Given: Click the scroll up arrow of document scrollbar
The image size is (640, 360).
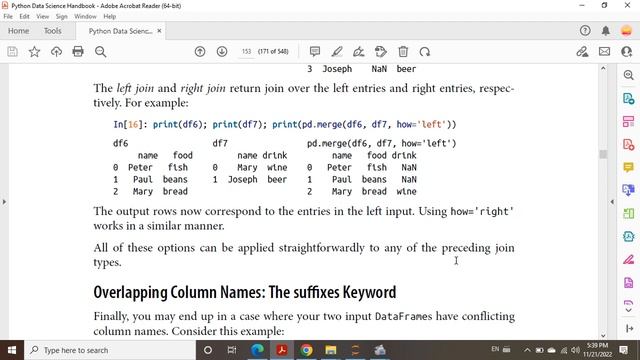Looking at the screenshot, I should click(603, 69).
